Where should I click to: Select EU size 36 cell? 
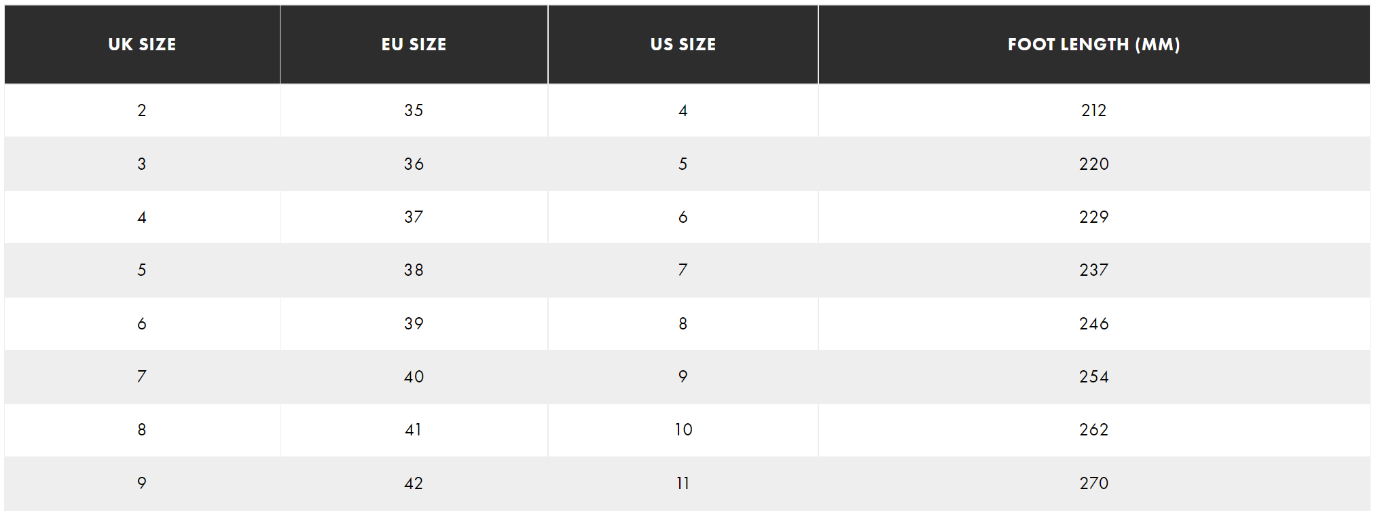click(414, 164)
